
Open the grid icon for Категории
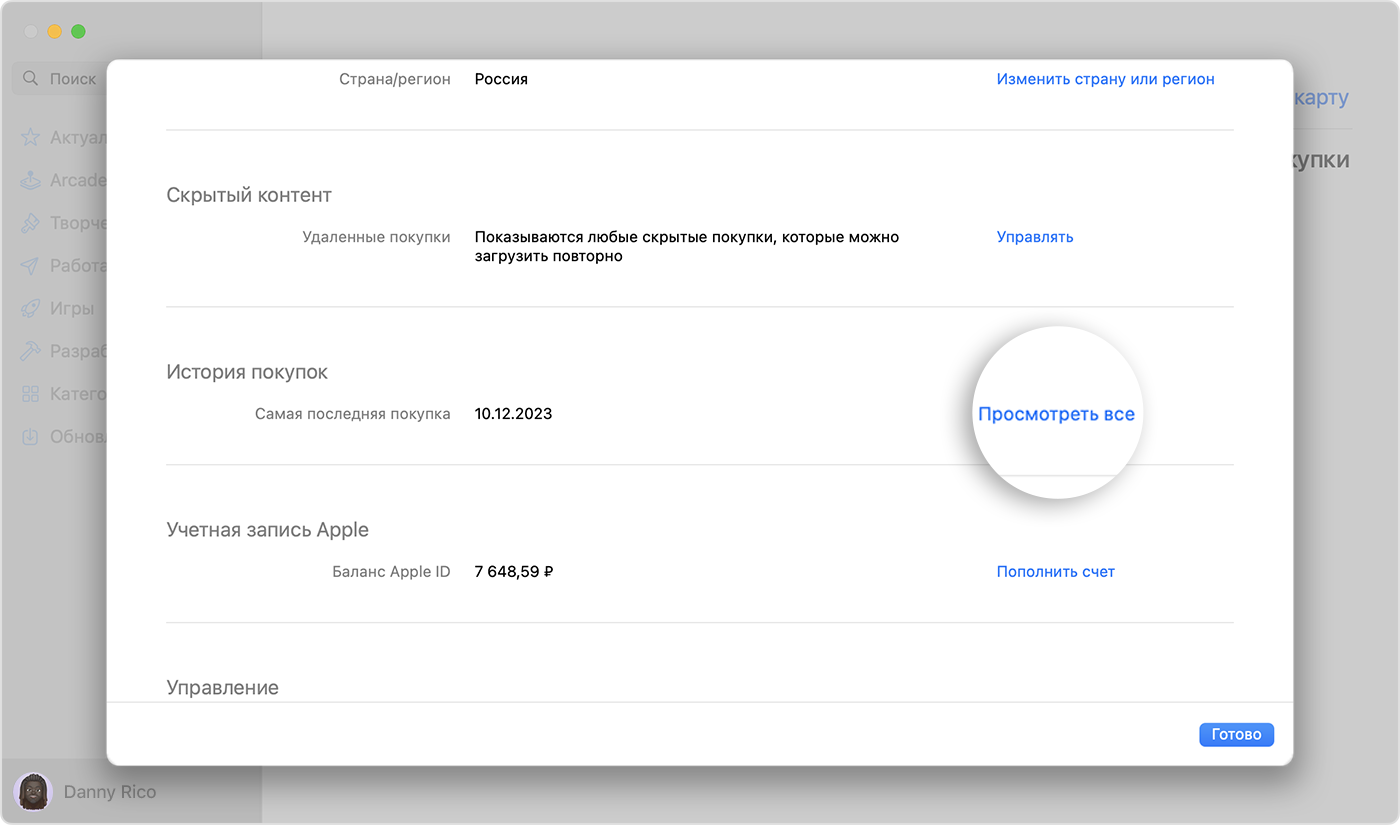coord(31,394)
